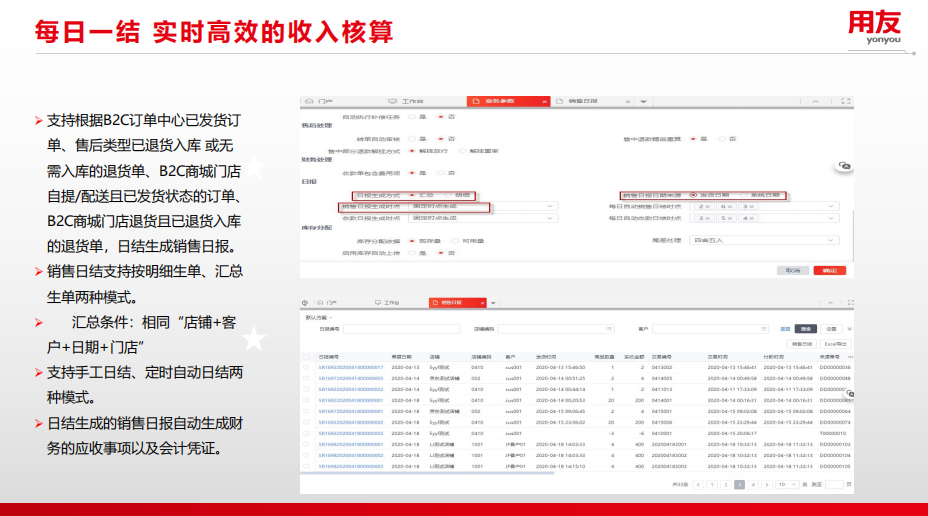Remove the 2 tag from 每日自动销售日结时点

708,207
